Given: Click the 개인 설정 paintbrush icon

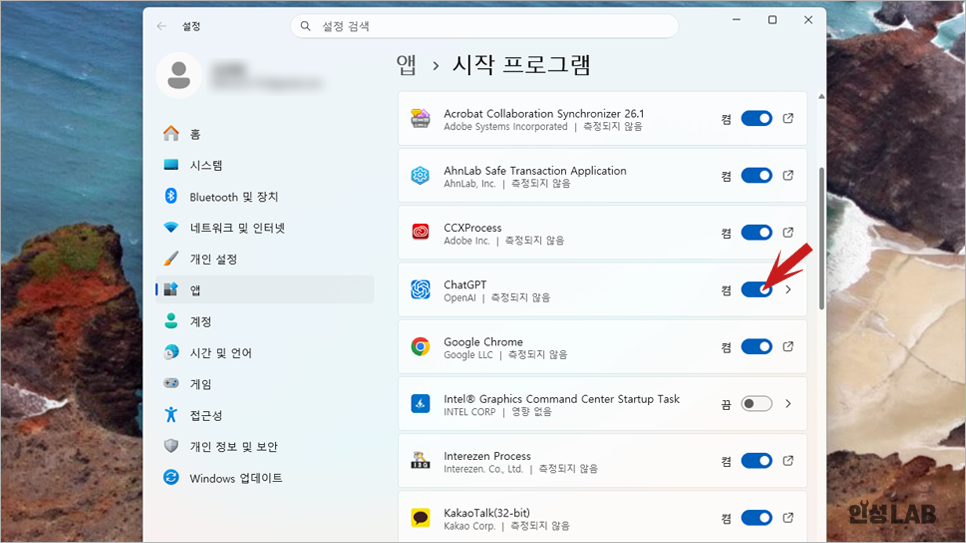Looking at the screenshot, I should 171,258.
